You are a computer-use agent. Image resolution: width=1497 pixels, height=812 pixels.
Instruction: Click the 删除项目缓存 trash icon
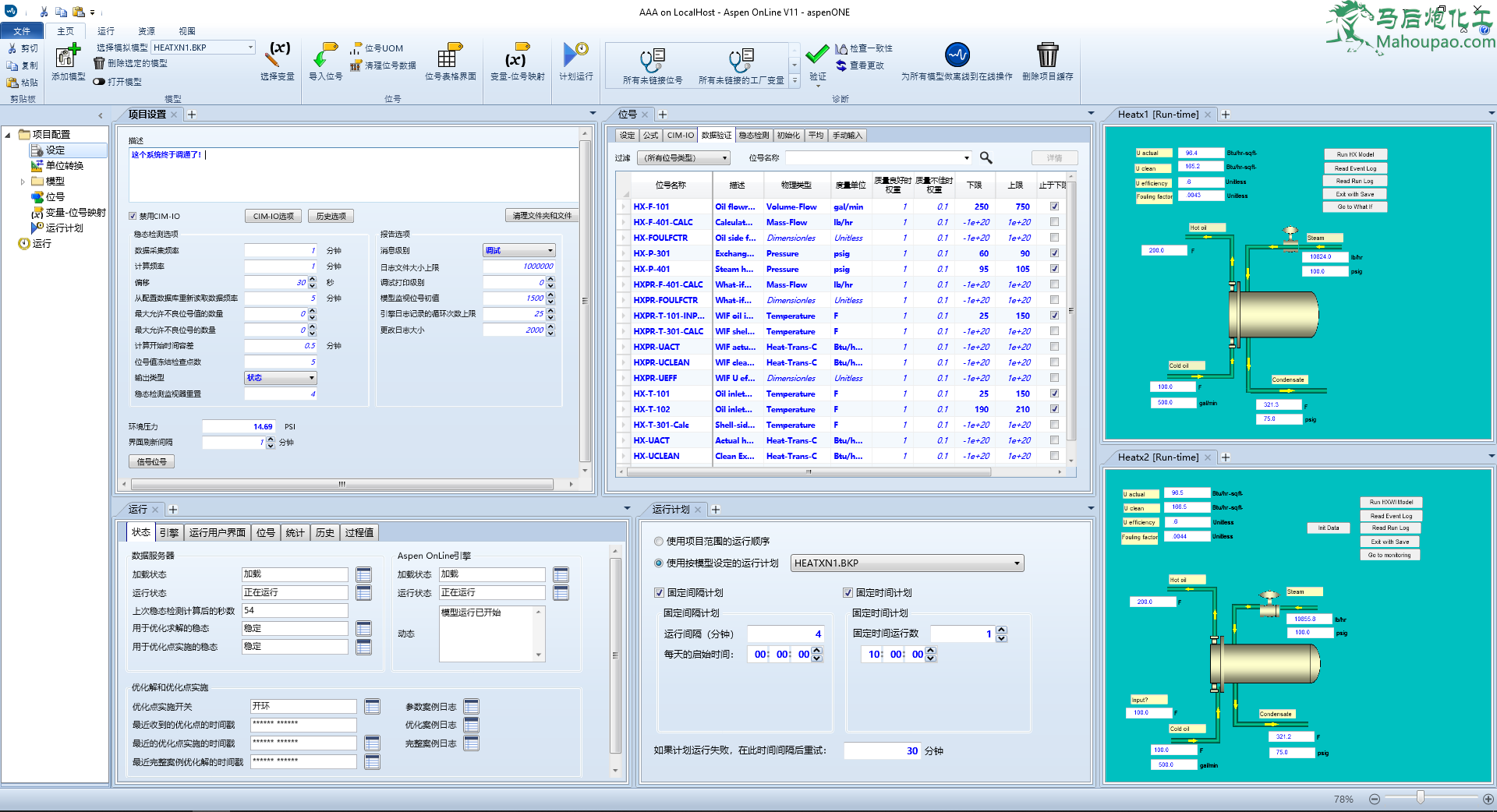pyautogui.click(x=1047, y=55)
